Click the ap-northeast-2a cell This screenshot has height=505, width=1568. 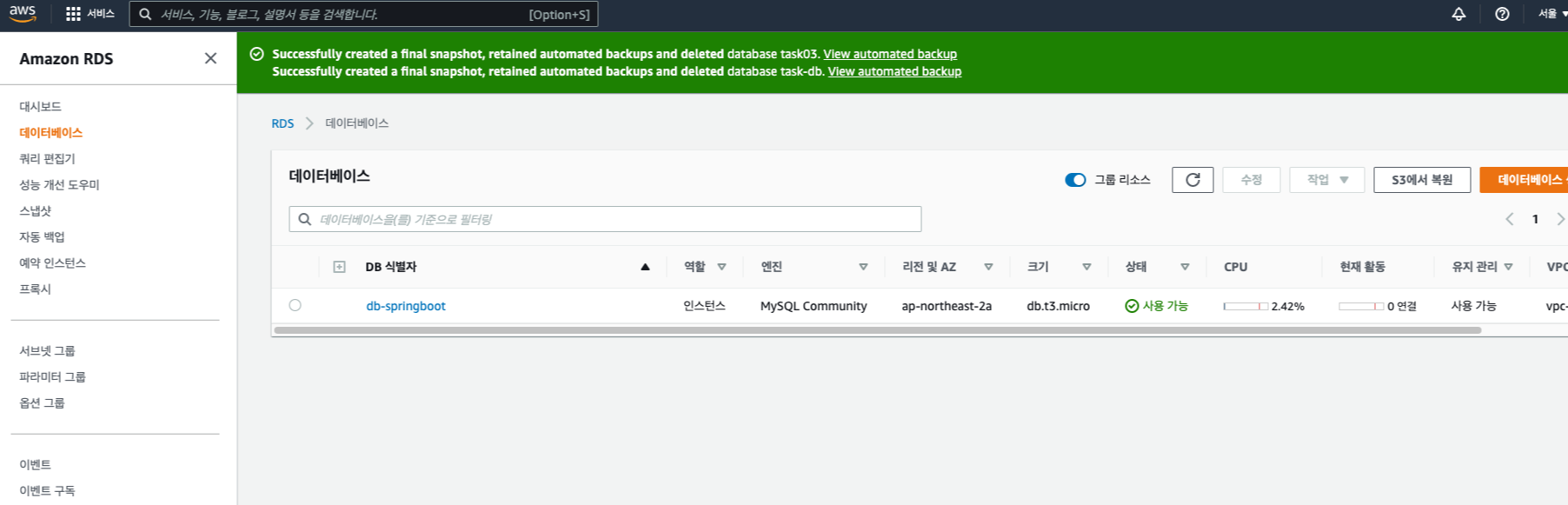tap(947, 306)
